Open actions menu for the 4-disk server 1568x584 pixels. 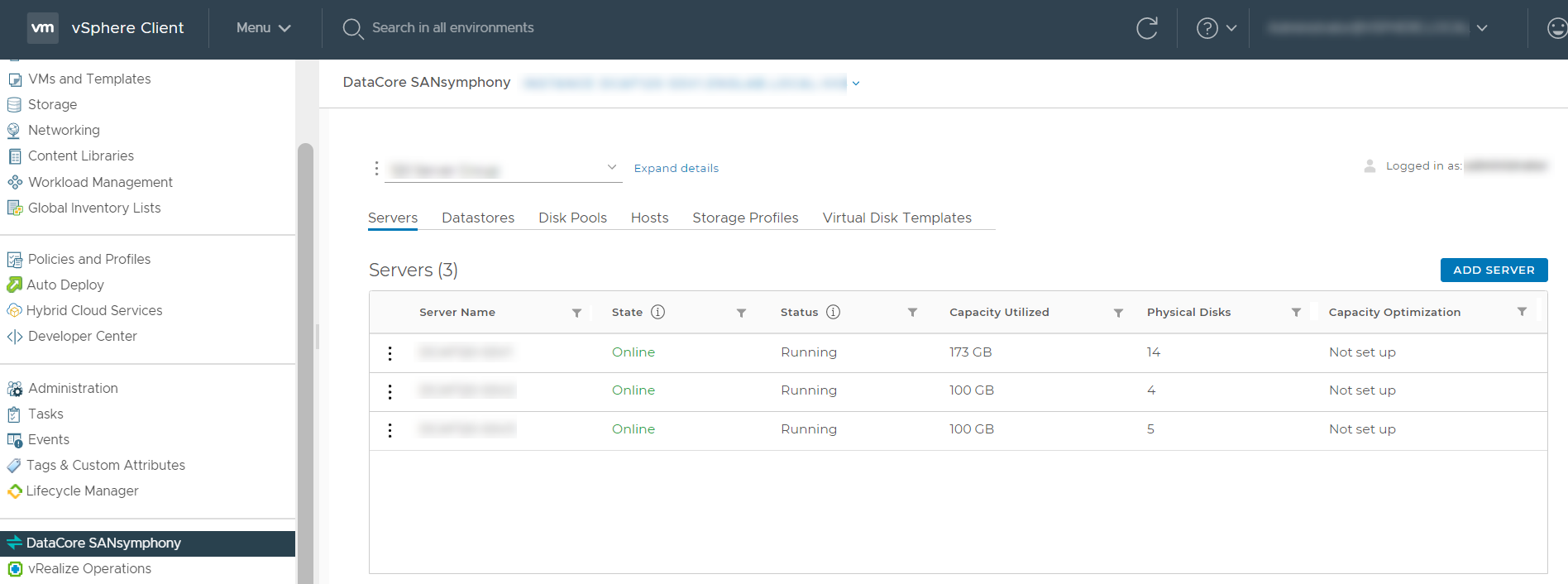[x=390, y=391]
